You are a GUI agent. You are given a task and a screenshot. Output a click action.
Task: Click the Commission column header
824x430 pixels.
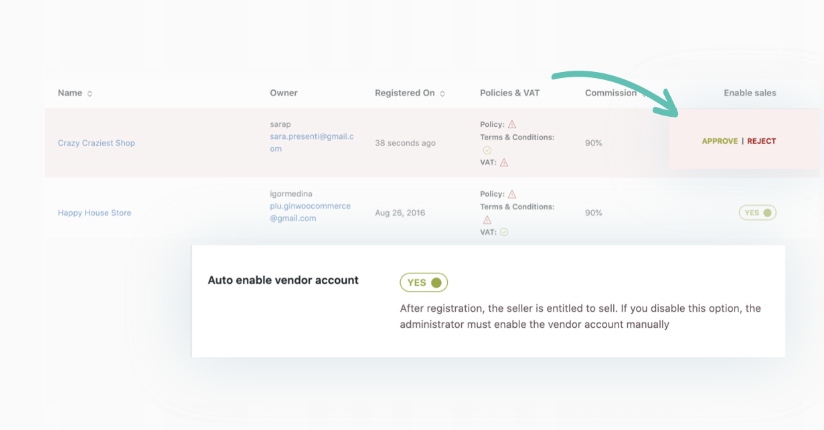click(610, 93)
